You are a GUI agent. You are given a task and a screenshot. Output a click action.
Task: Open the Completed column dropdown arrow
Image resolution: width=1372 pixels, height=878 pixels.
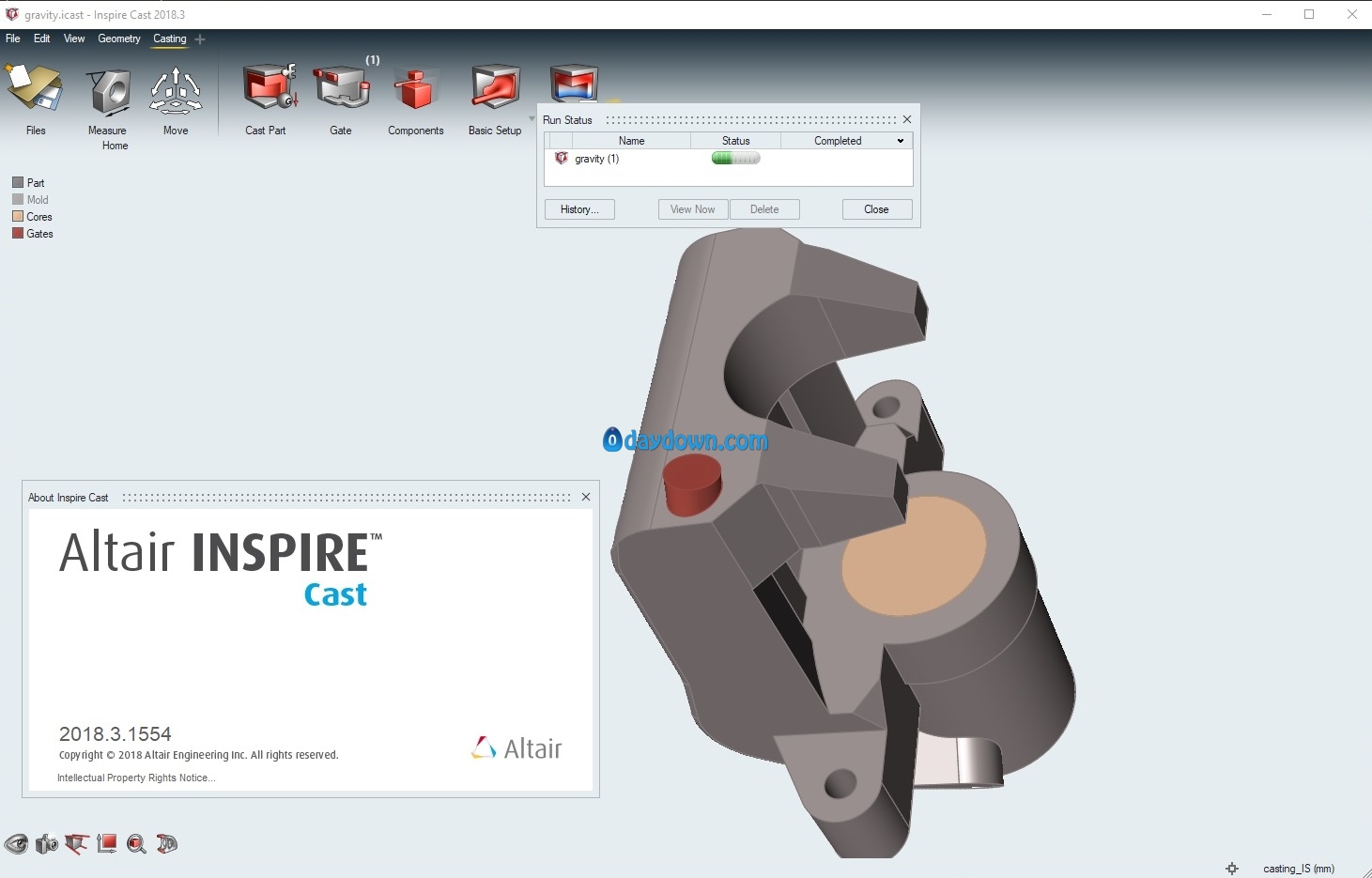click(x=901, y=141)
